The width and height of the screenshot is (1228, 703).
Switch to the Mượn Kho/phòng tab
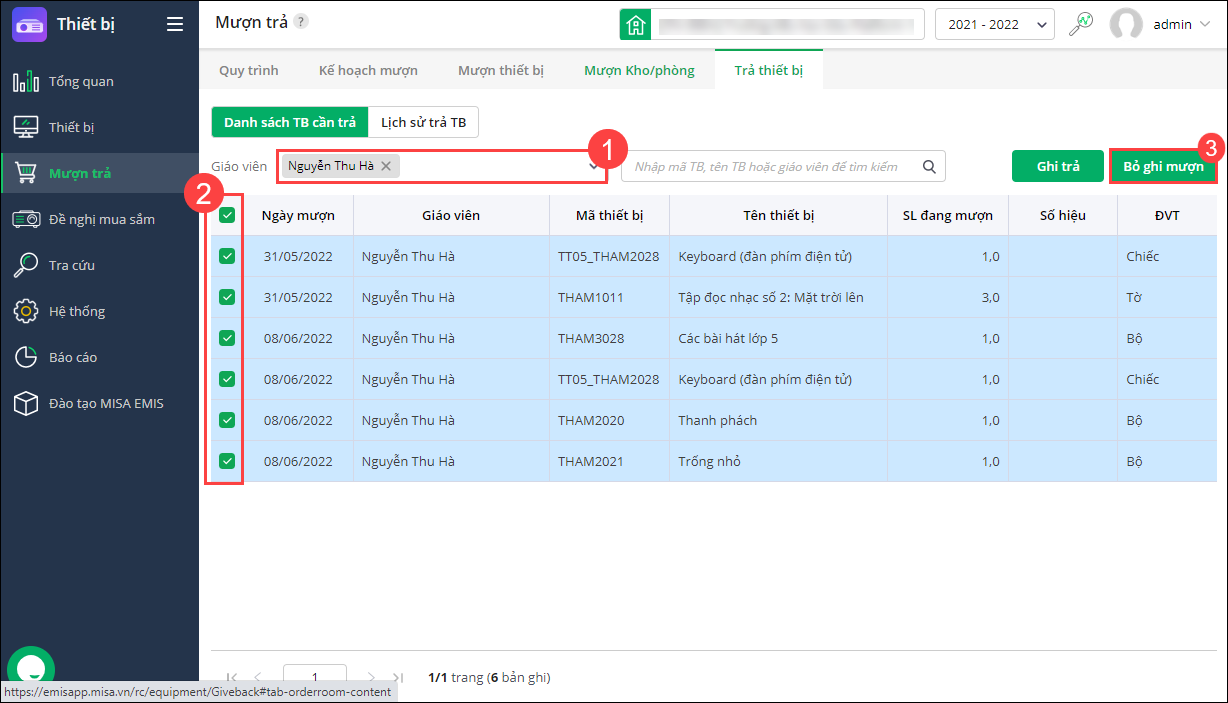pyautogui.click(x=640, y=70)
